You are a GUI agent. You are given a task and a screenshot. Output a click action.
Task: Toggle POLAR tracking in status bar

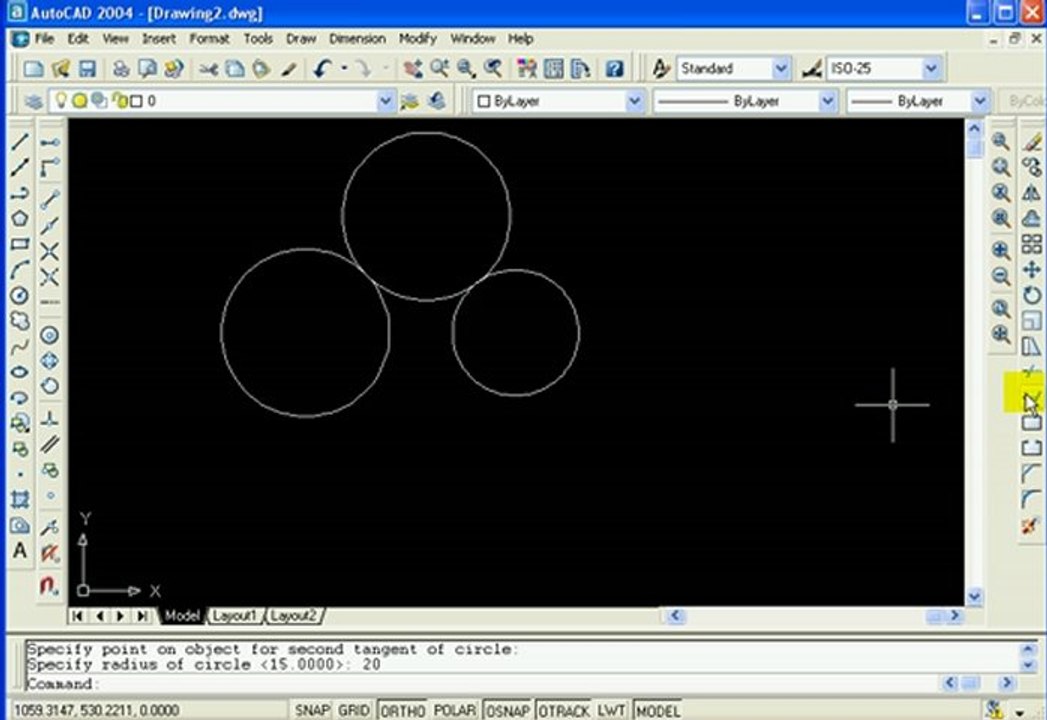coord(455,710)
